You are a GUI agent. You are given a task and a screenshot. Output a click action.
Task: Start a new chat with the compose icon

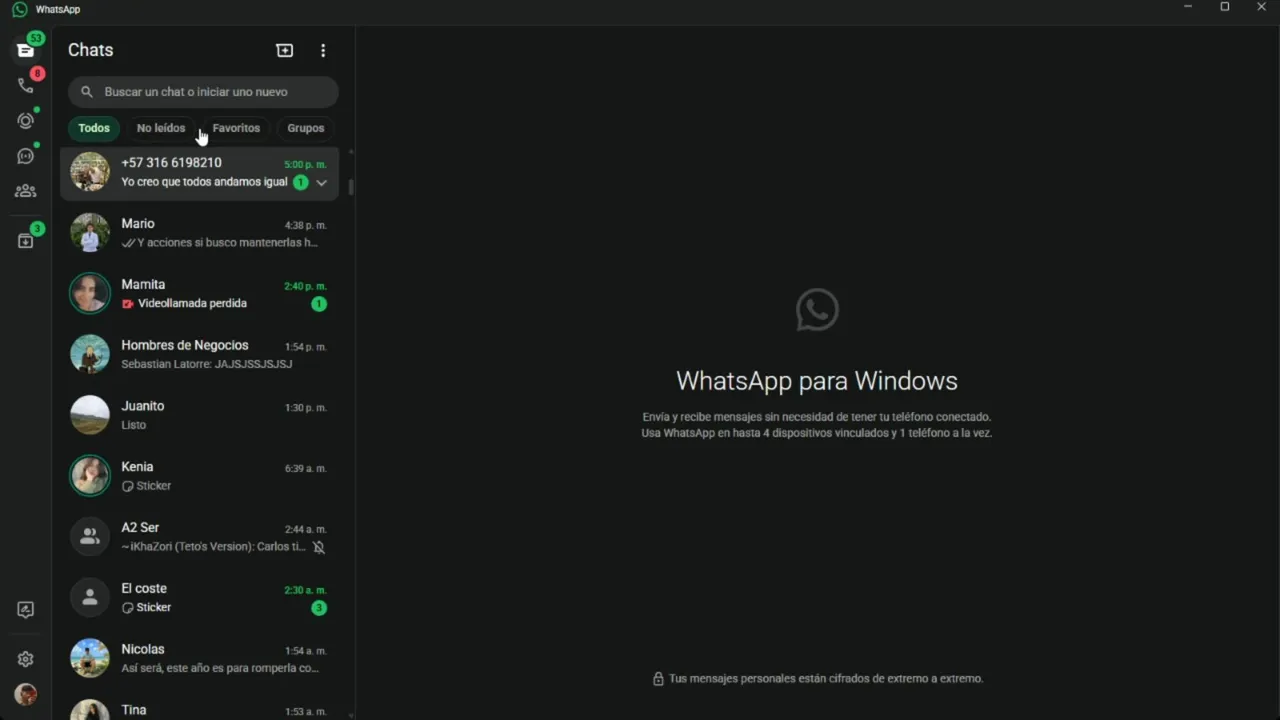coord(285,50)
